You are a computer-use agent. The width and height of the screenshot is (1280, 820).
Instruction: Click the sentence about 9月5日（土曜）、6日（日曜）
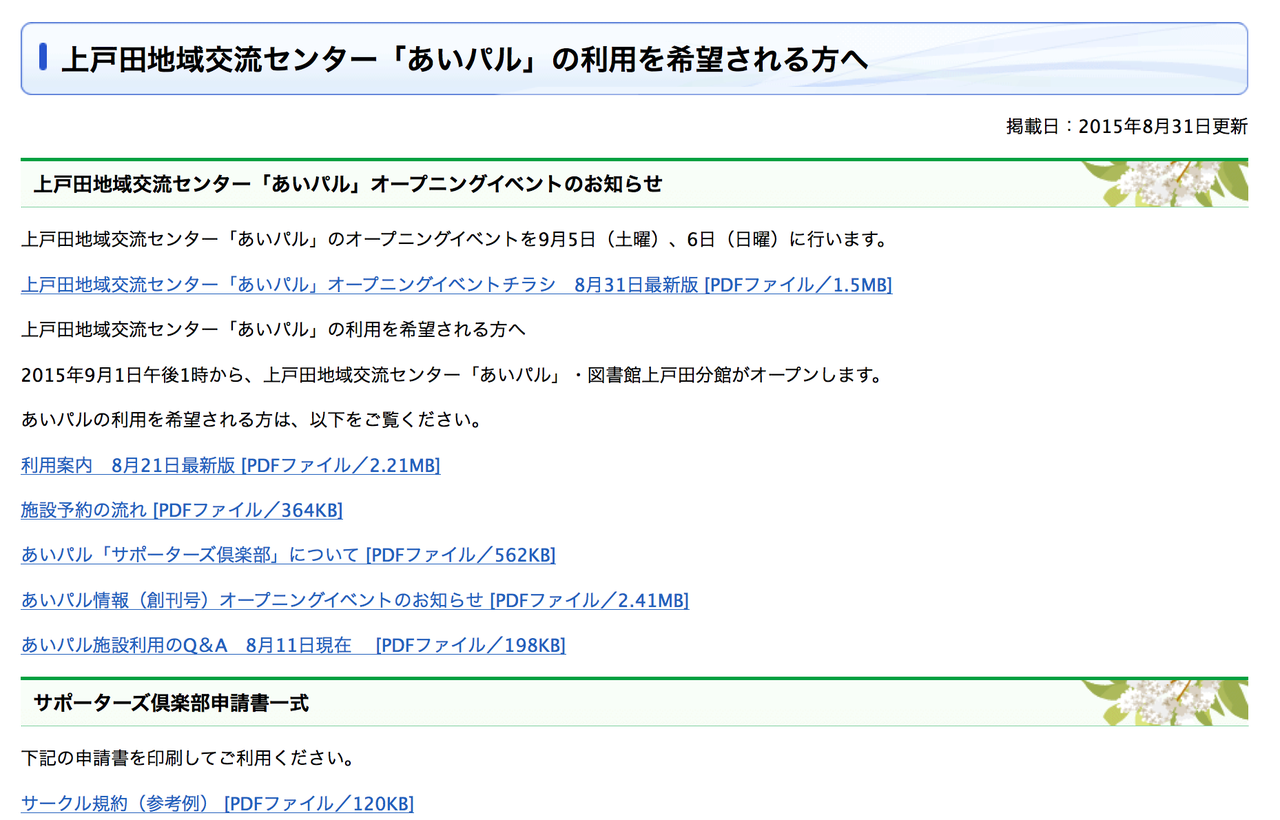(x=455, y=240)
